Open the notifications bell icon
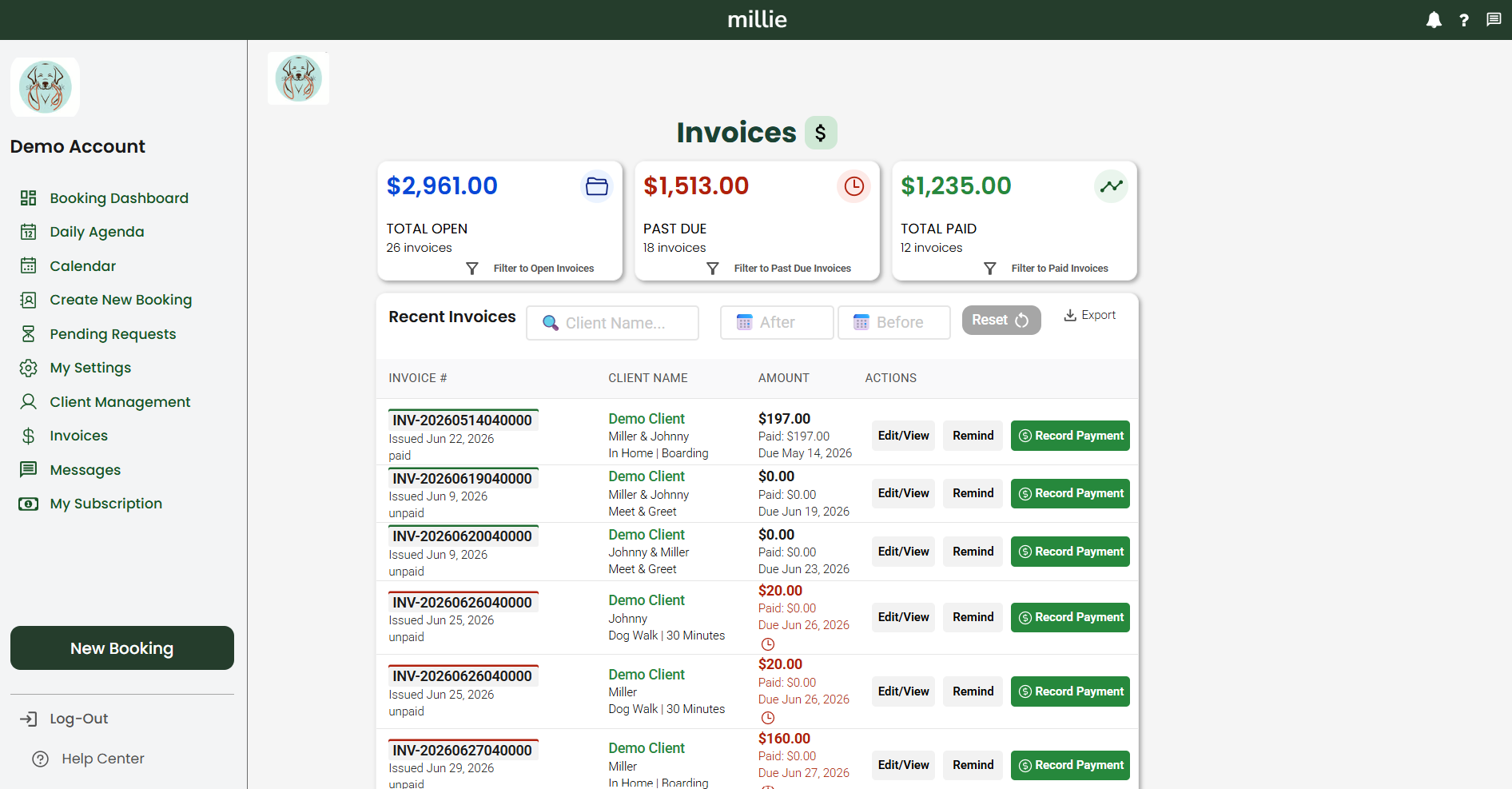Viewport: 1512px width, 789px height. point(1434,20)
